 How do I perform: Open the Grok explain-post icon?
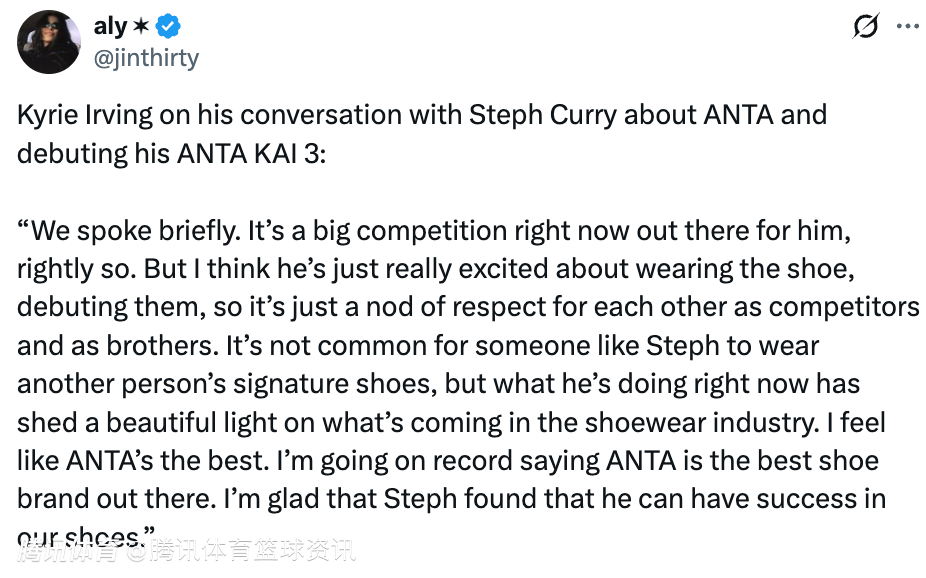866,27
